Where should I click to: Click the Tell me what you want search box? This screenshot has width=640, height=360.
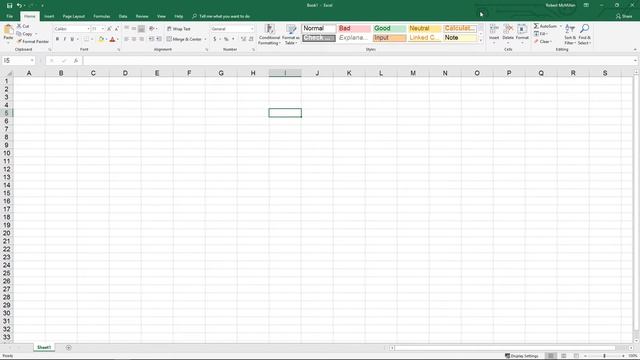point(221,16)
